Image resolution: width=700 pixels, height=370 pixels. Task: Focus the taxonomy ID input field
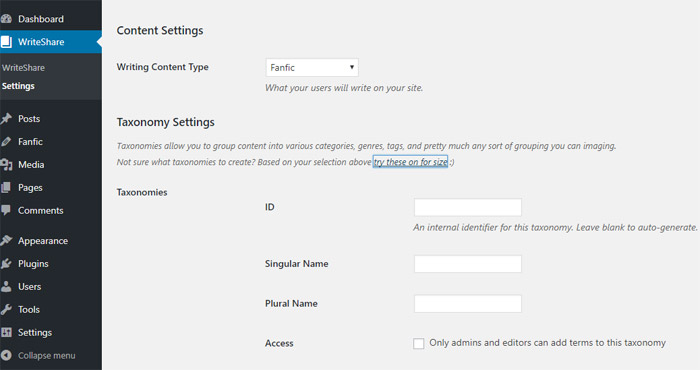(468, 208)
